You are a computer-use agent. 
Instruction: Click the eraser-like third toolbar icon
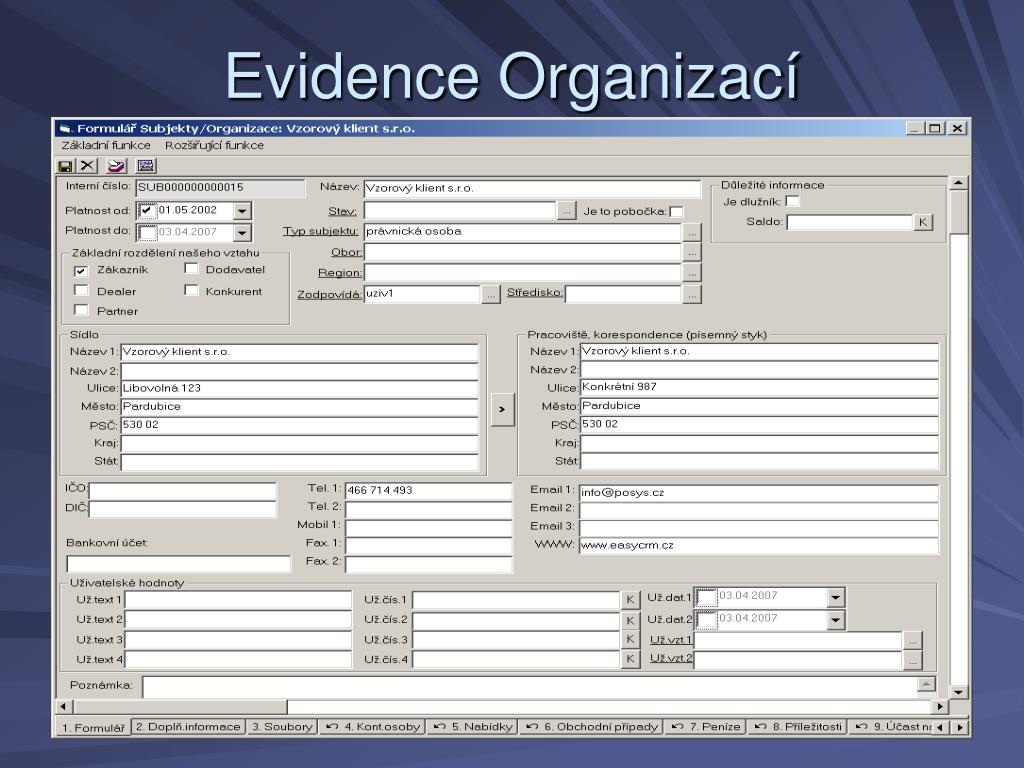(x=117, y=166)
